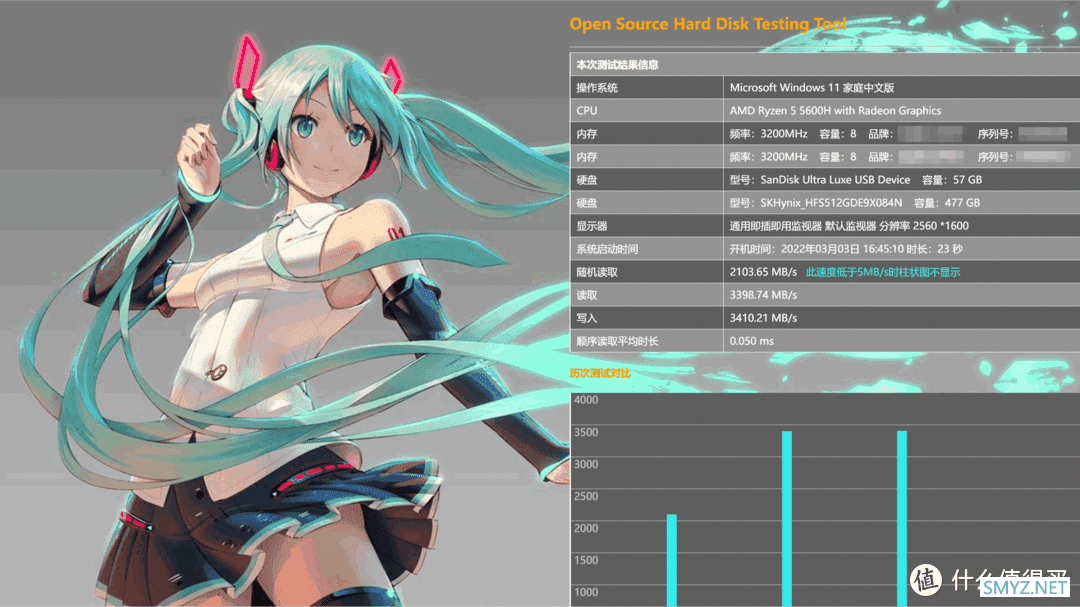Select the "Microsoft Windows 11 家庭中文版" value
This screenshot has width=1080, height=607.
[812, 88]
